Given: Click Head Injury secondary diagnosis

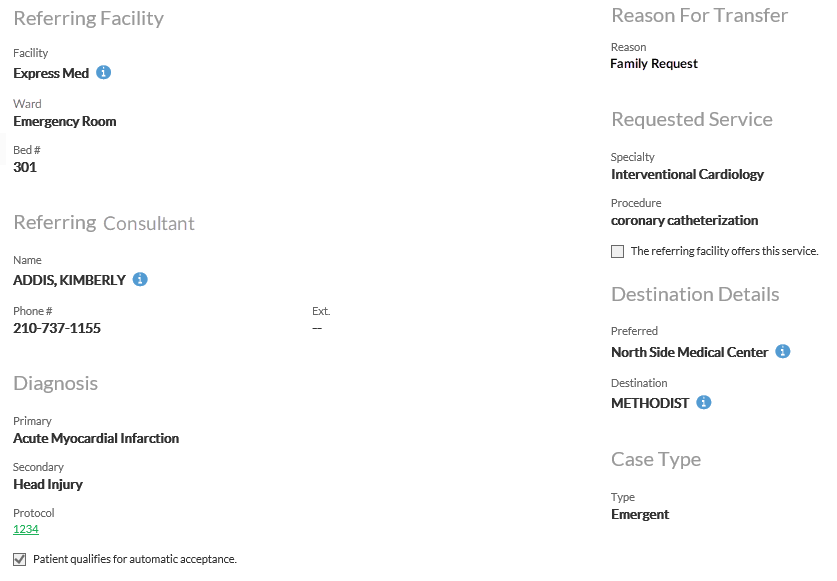Looking at the screenshot, I should pos(48,484).
